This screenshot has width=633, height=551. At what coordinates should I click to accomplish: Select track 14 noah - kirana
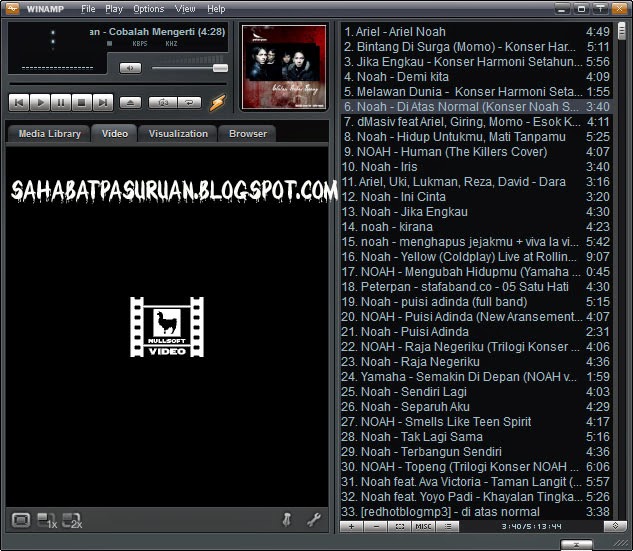click(x=477, y=226)
